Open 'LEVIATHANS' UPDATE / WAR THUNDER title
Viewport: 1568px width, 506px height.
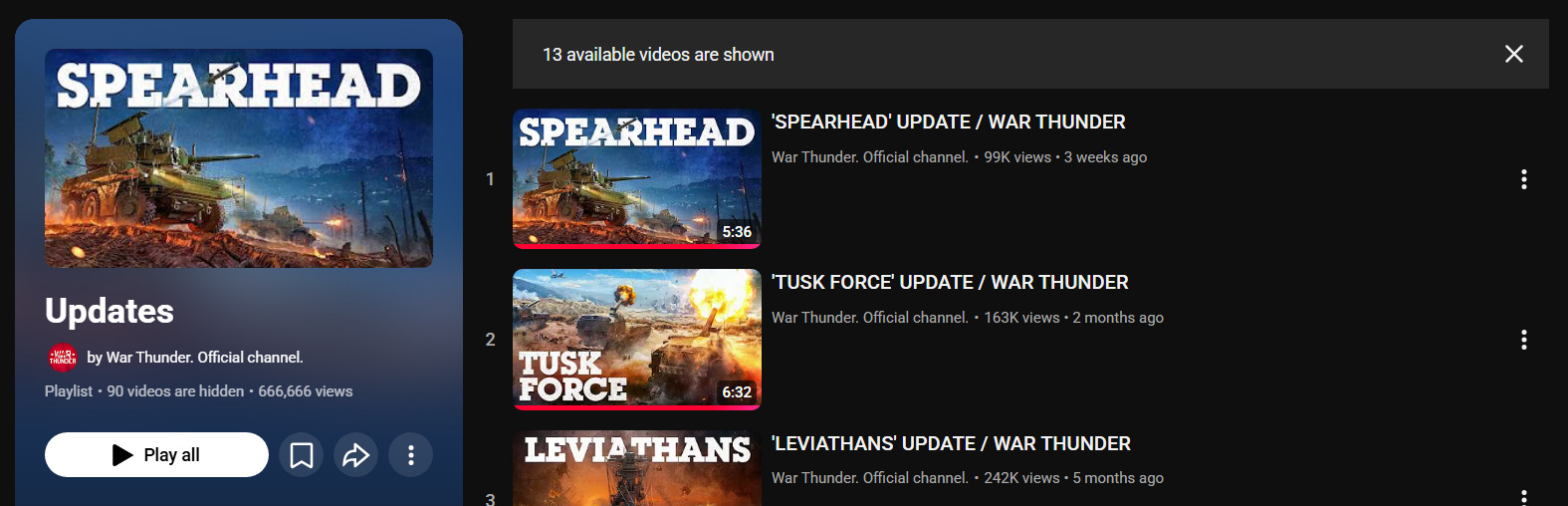[x=951, y=443]
